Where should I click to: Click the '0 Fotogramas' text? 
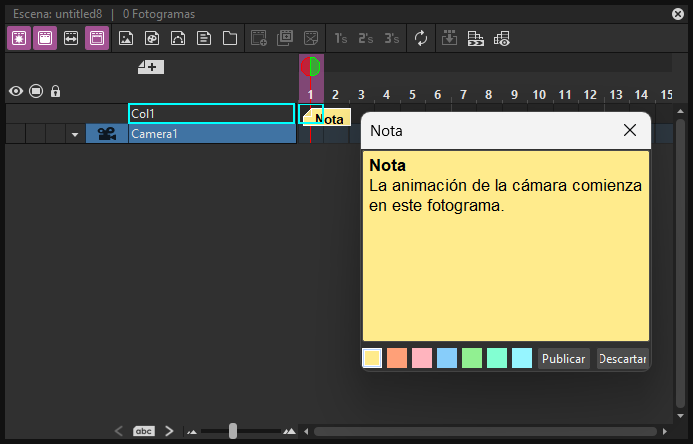click(159, 14)
